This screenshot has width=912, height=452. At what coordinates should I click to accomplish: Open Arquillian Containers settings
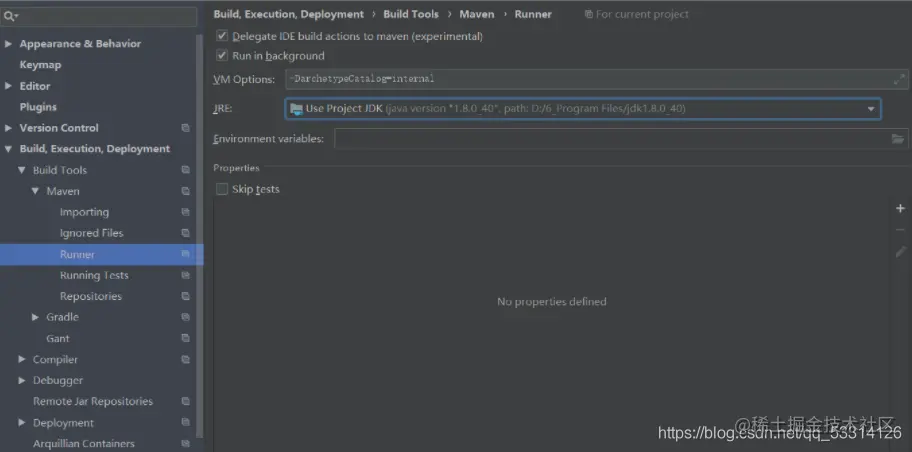pos(84,443)
